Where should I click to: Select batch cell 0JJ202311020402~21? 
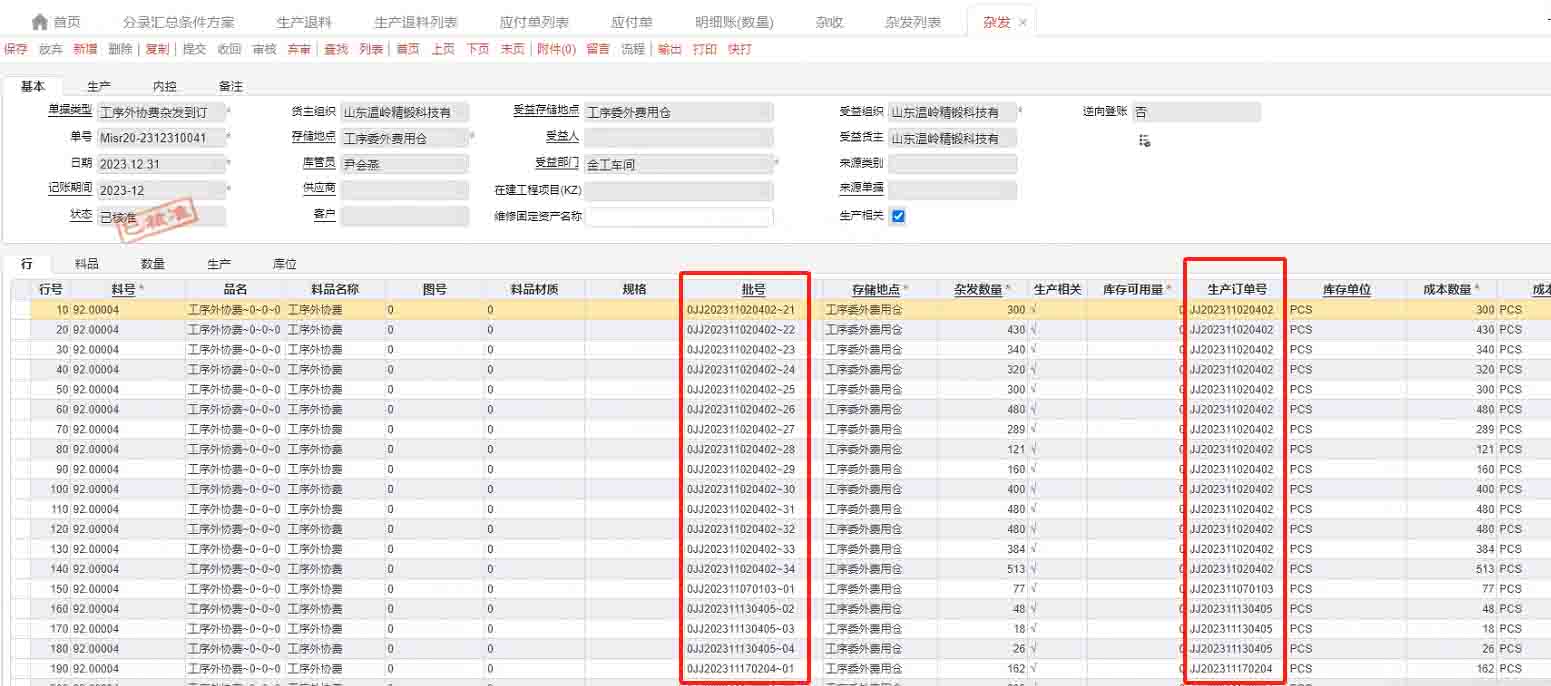741,310
